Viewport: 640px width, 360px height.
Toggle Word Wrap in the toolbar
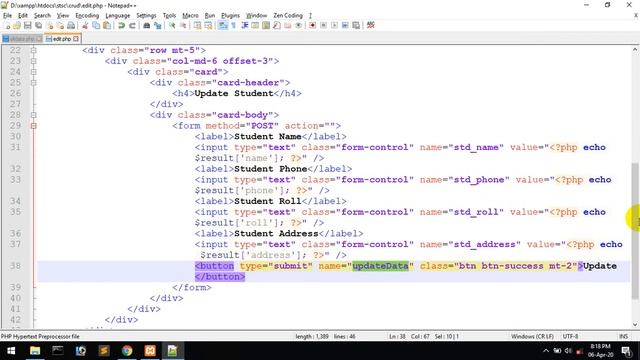[223, 25]
